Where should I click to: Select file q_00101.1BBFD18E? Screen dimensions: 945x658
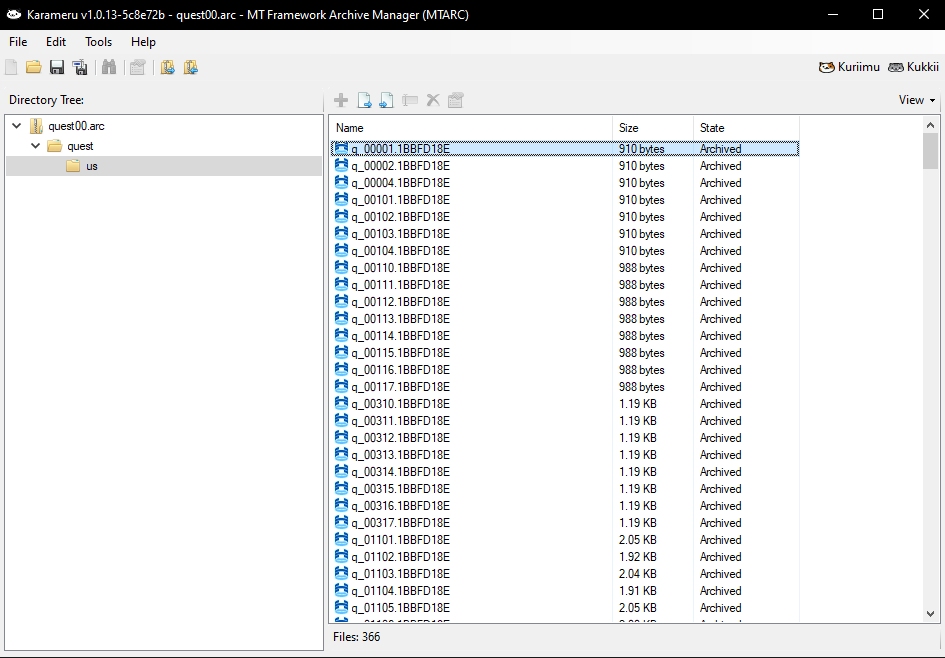pyautogui.click(x=565, y=199)
